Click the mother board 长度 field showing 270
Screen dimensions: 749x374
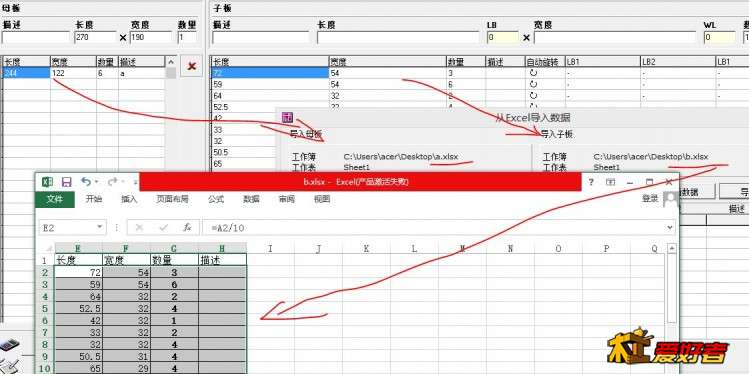point(95,37)
